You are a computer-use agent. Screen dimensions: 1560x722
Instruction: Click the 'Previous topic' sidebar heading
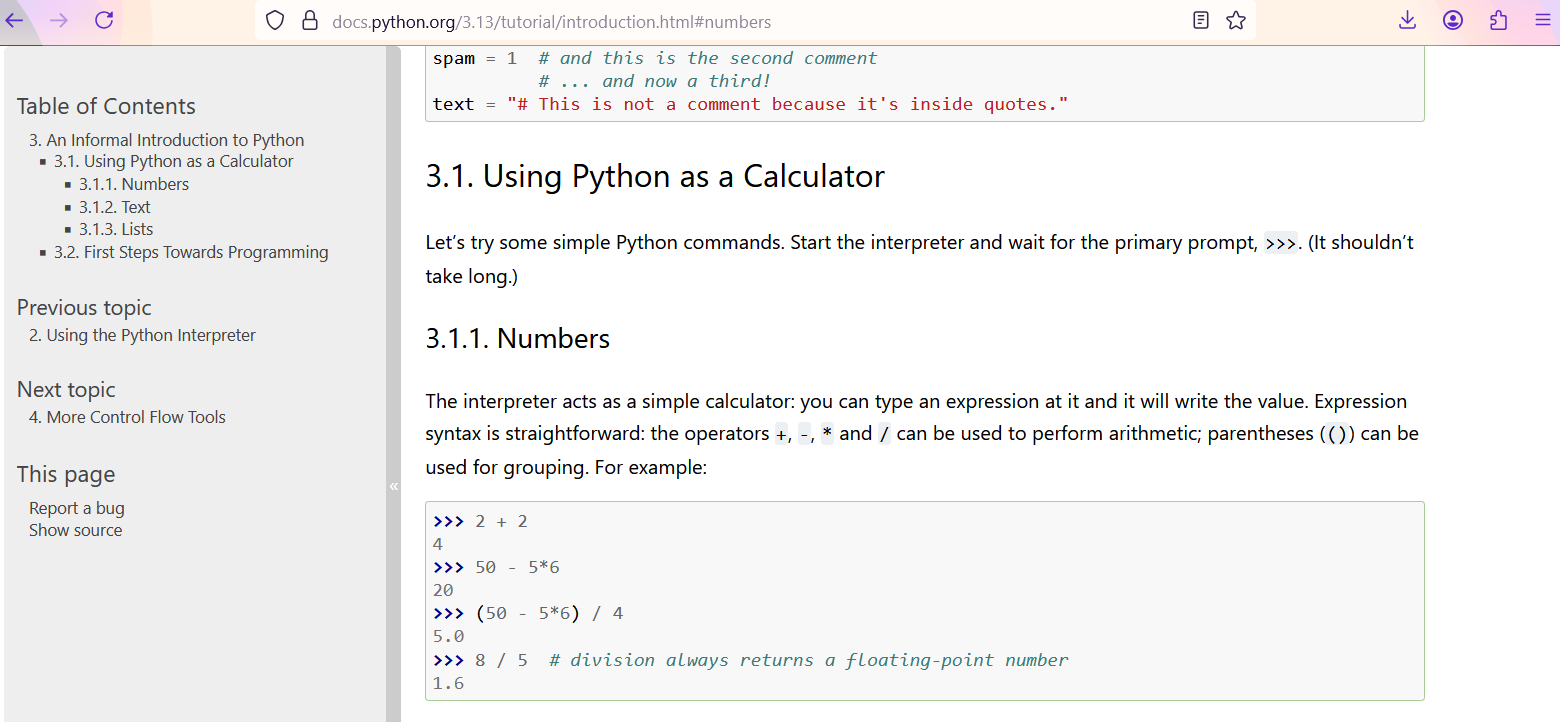click(x=84, y=308)
